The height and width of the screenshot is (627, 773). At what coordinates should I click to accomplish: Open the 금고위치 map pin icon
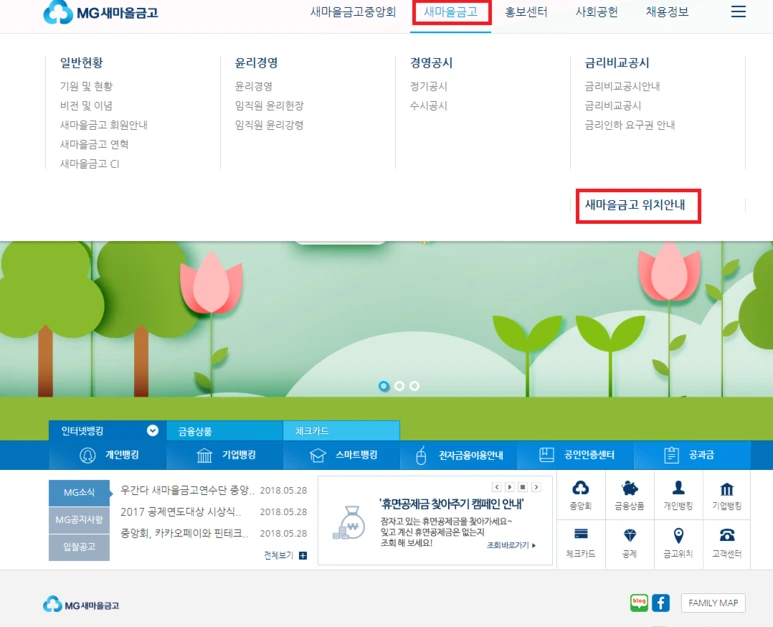(678, 543)
